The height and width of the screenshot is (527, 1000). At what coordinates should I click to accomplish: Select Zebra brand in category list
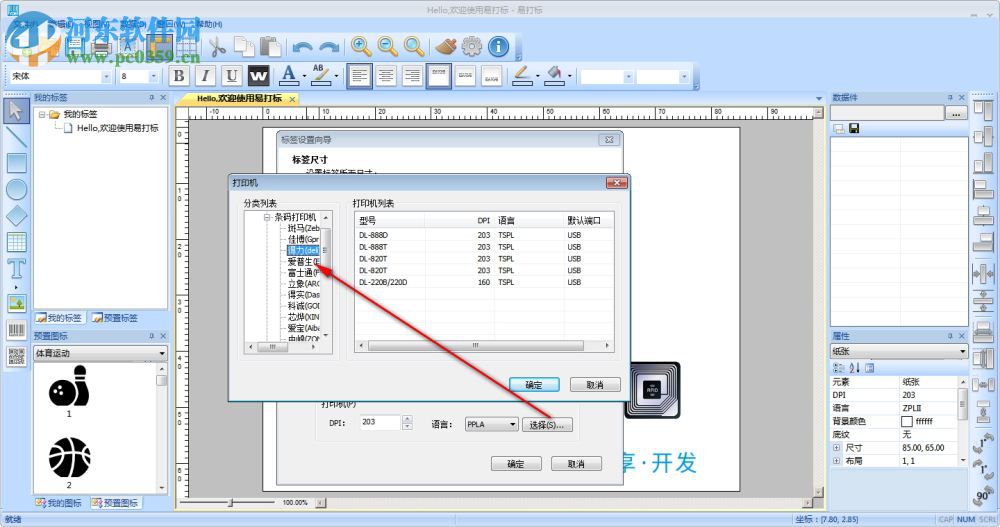pyautogui.click(x=304, y=228)
